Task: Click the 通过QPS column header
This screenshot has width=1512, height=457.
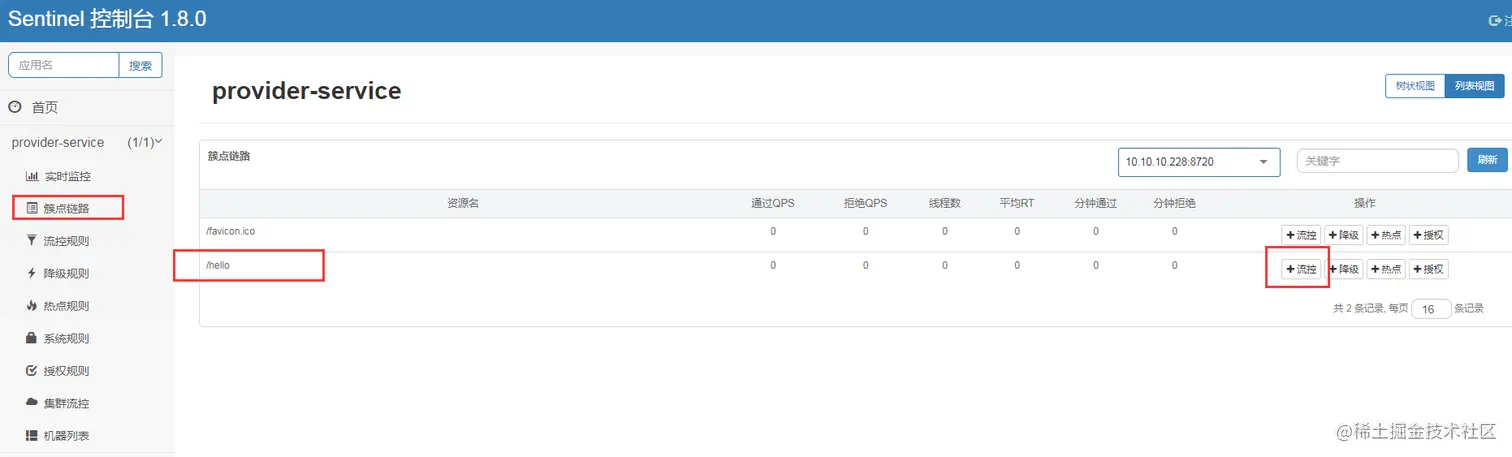Action: point(773,203)
